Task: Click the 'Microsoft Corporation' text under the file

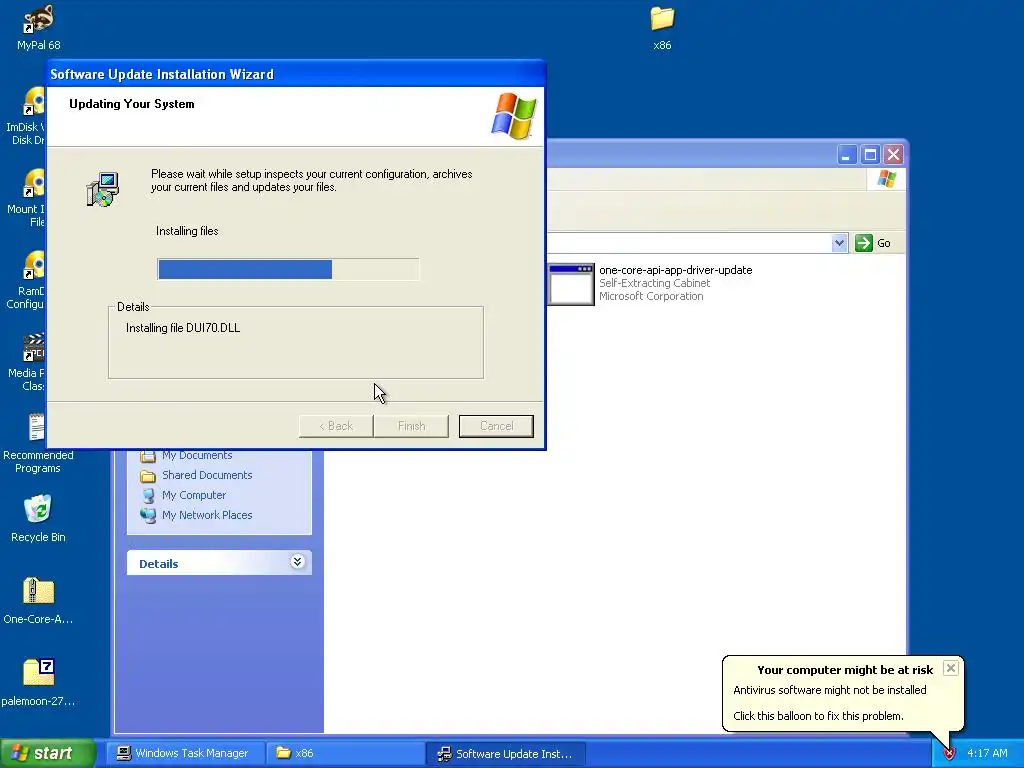Action: (651, 296)
